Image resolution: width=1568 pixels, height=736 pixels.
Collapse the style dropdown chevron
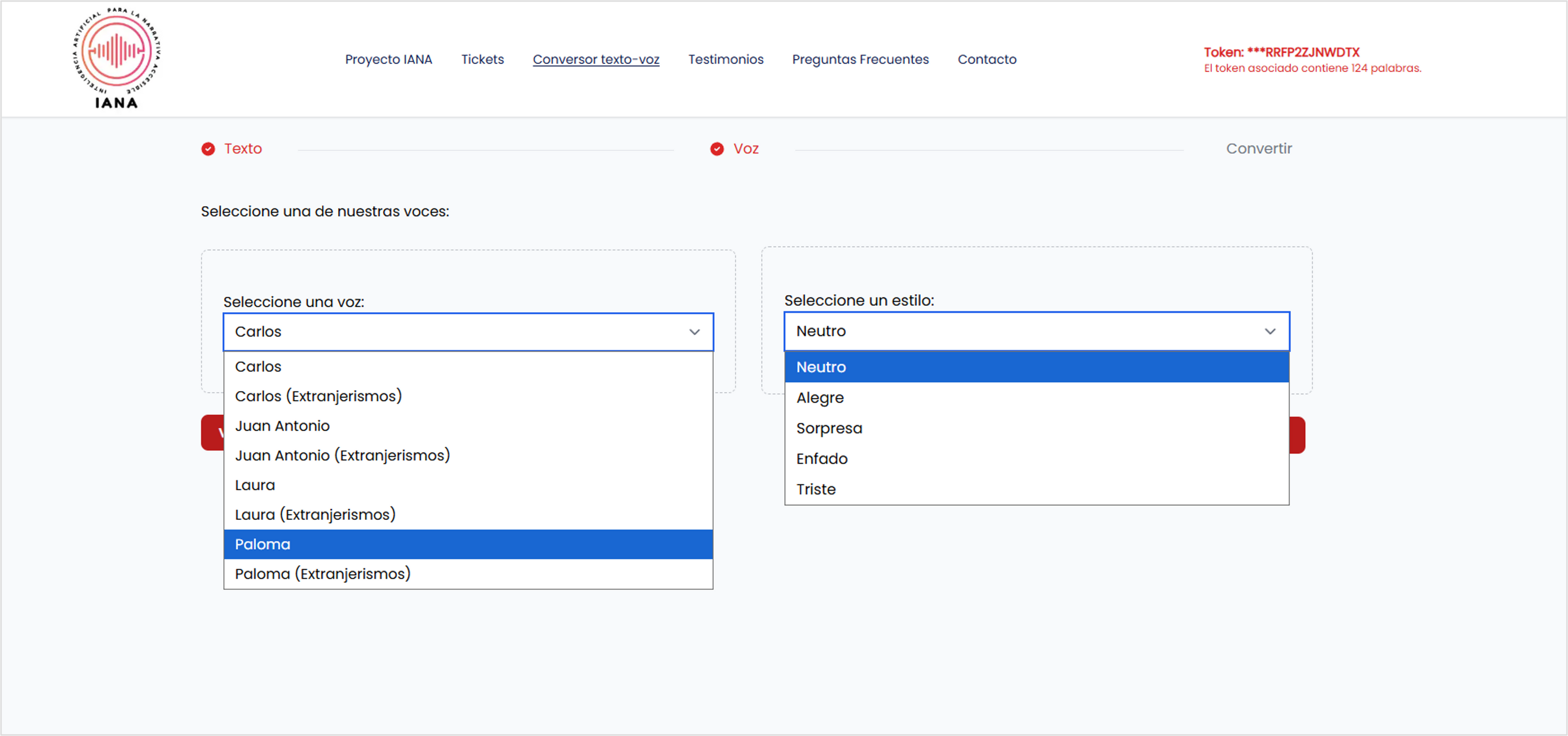tap(1270, 331)
